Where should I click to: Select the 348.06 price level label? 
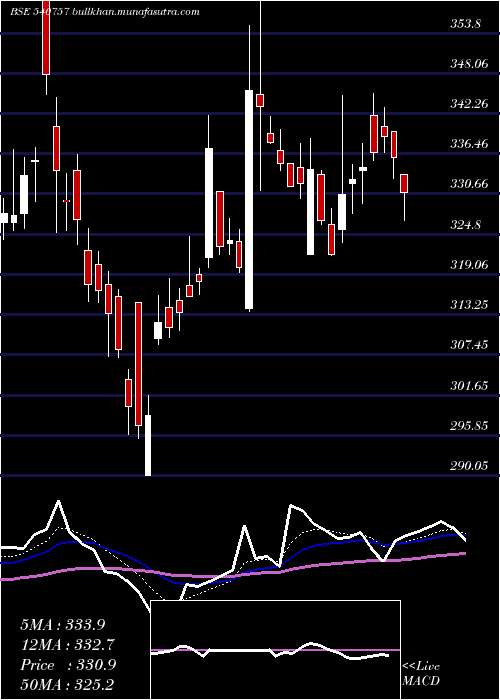pos(468,64)
